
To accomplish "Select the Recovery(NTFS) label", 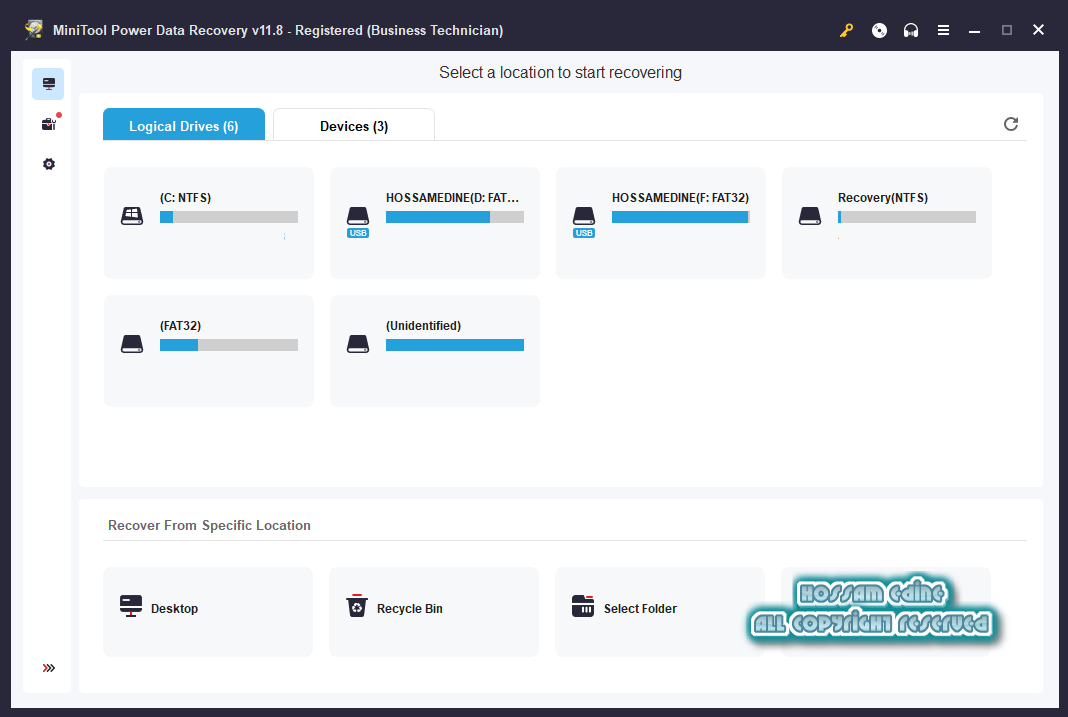I will tap(883, 197).
